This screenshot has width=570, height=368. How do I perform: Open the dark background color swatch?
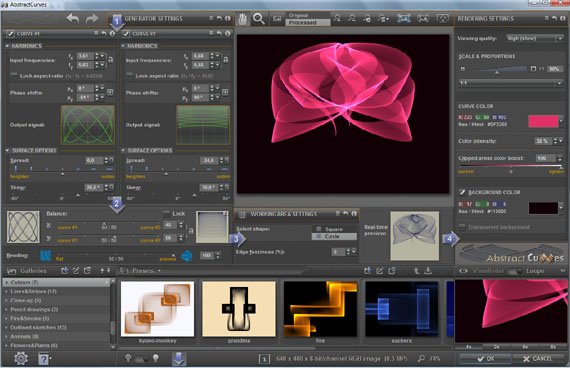coord(543,208)
